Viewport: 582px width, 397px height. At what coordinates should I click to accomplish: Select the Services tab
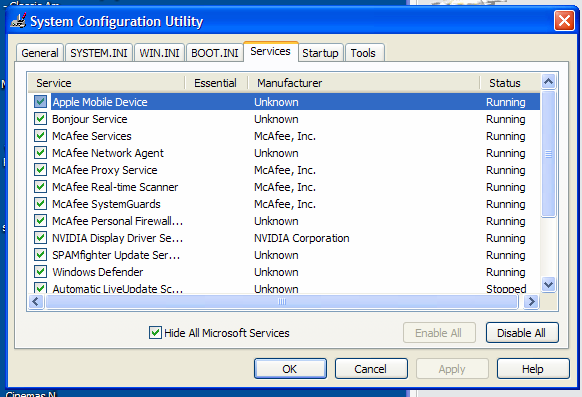tap(270, 51)
